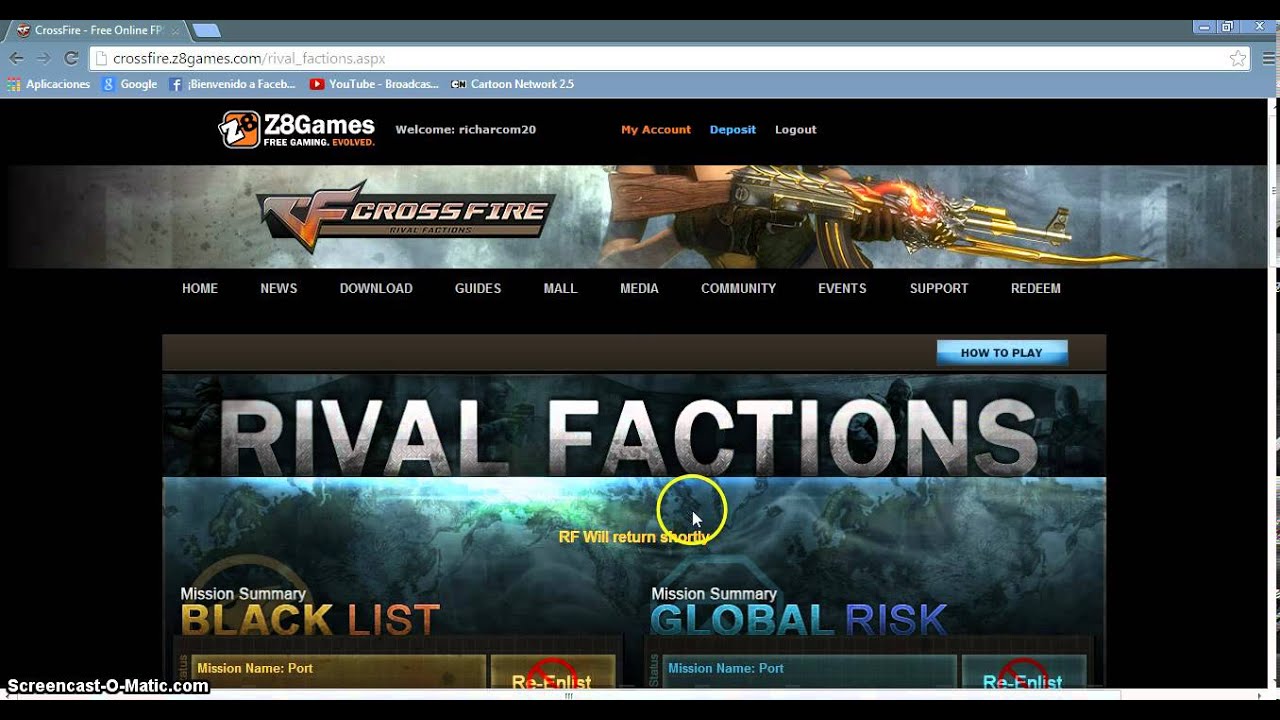Click the browser back arrow
Screen dimensions: 1280x720
[x=16, y=58]
